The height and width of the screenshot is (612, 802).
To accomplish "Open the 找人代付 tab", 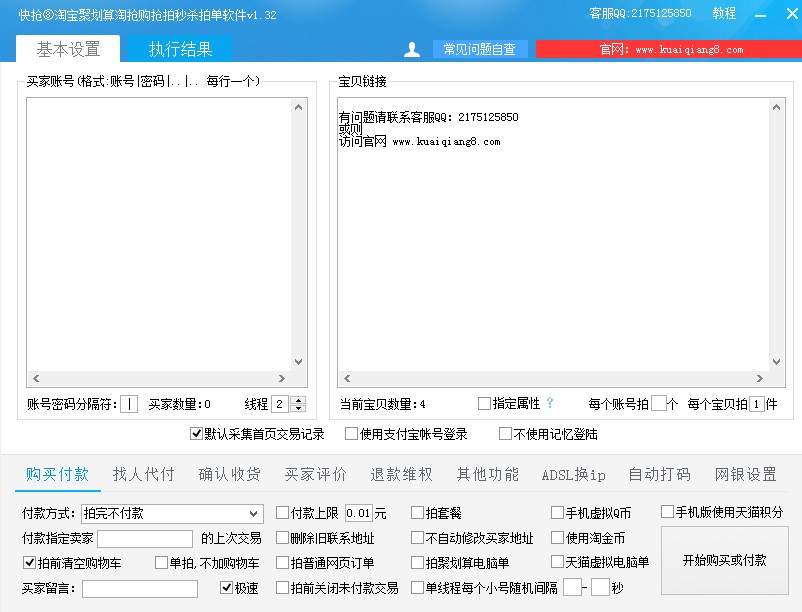I will (x=143, y=474).
